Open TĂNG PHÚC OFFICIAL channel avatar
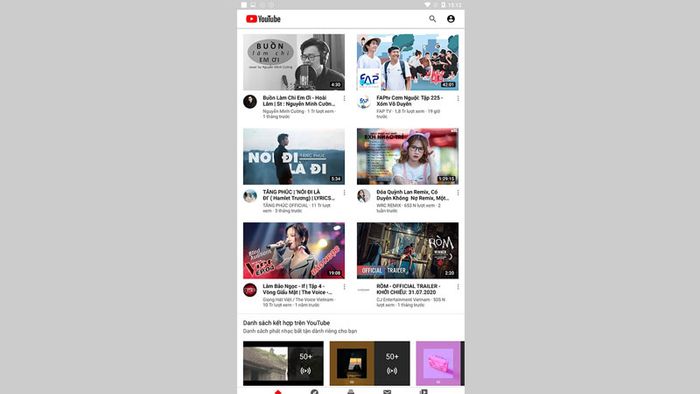 click(x=250, y=196)
